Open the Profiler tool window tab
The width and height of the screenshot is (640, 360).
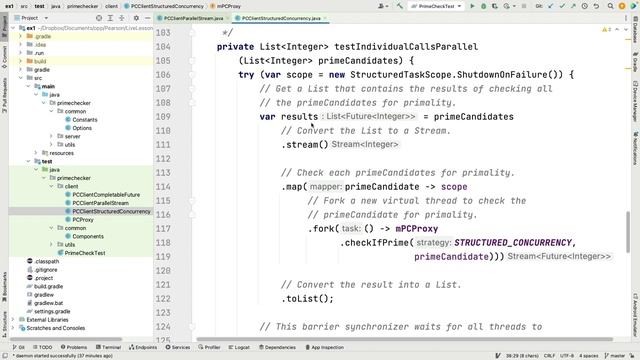(209, 347)
